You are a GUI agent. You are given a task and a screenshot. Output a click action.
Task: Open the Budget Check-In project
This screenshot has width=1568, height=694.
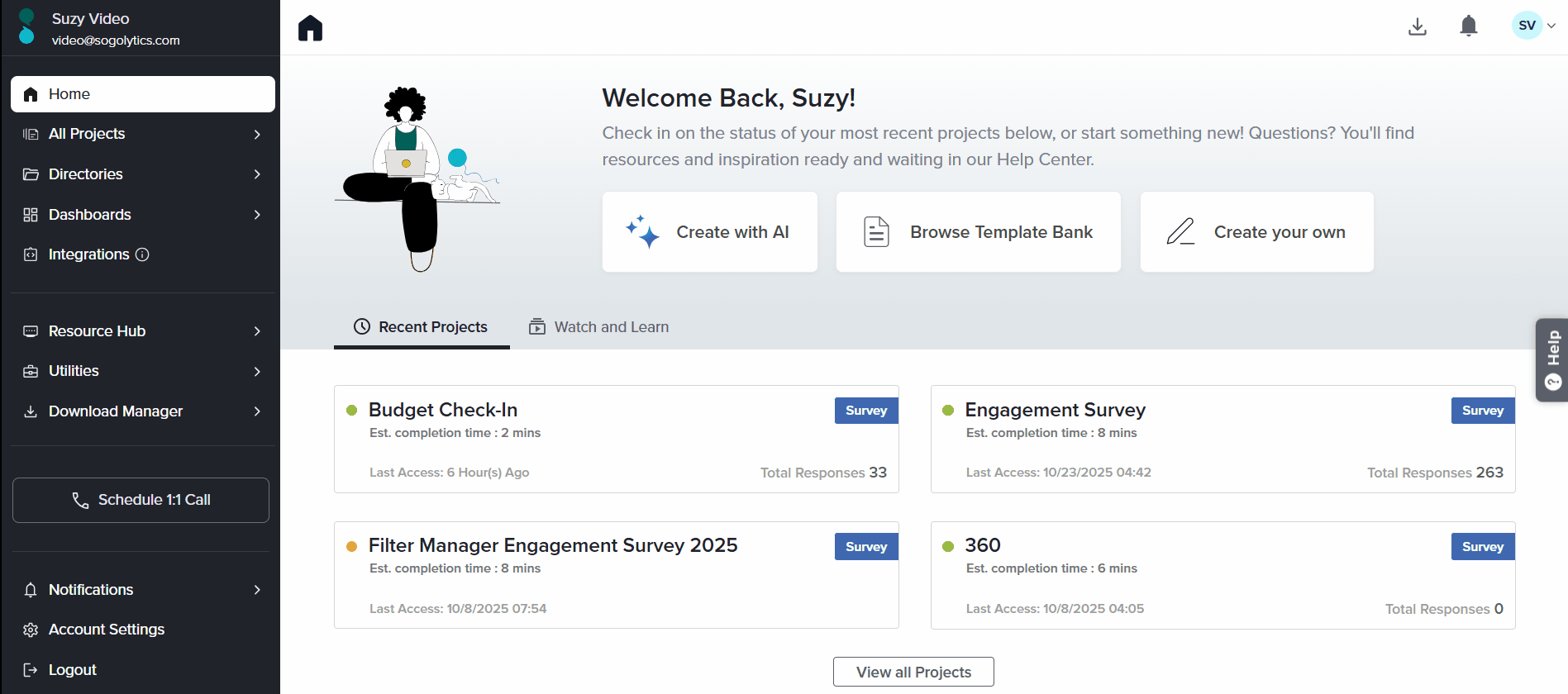pos(443,410)
